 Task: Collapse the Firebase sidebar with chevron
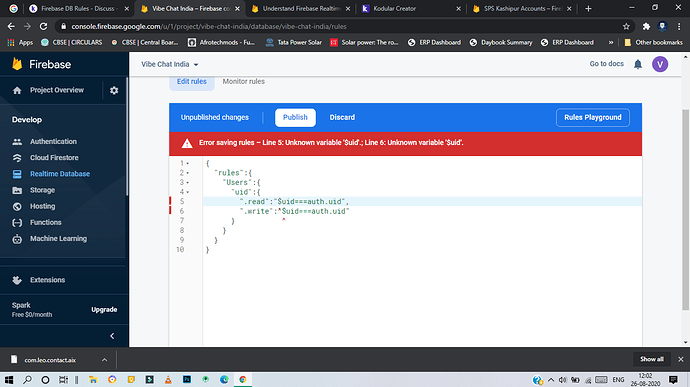coord(112,336)
